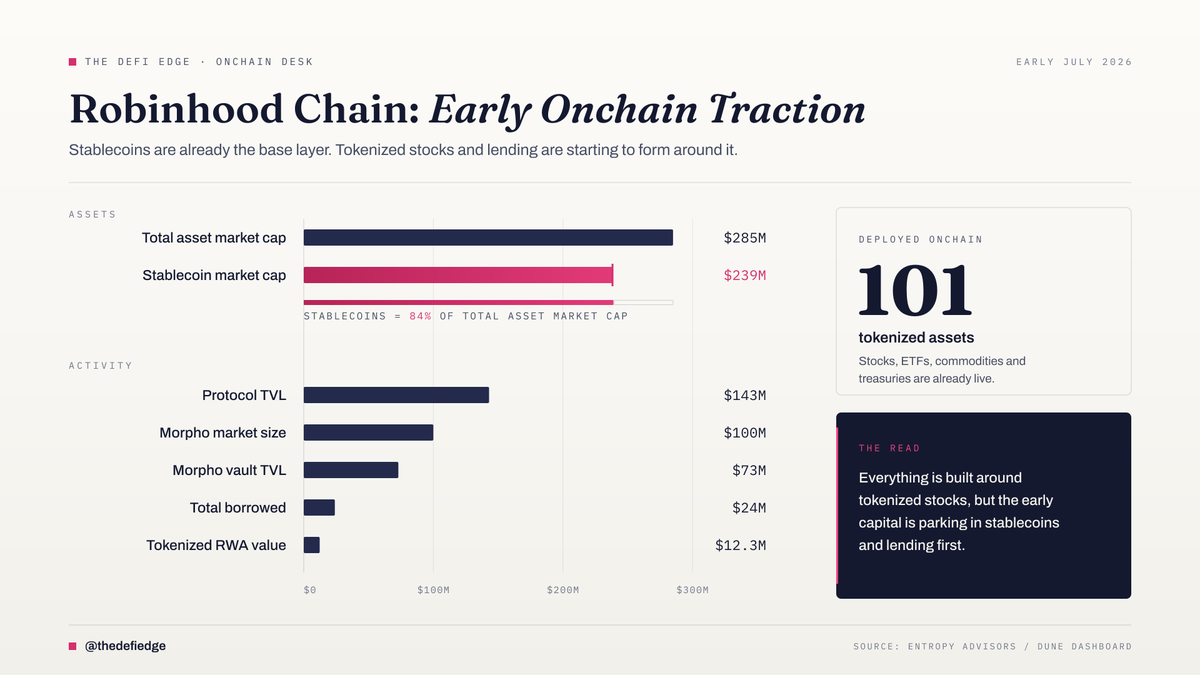
Task: Open the Entropy Advisors / Dune Dashboard source
Action: (x=992, y=647)
